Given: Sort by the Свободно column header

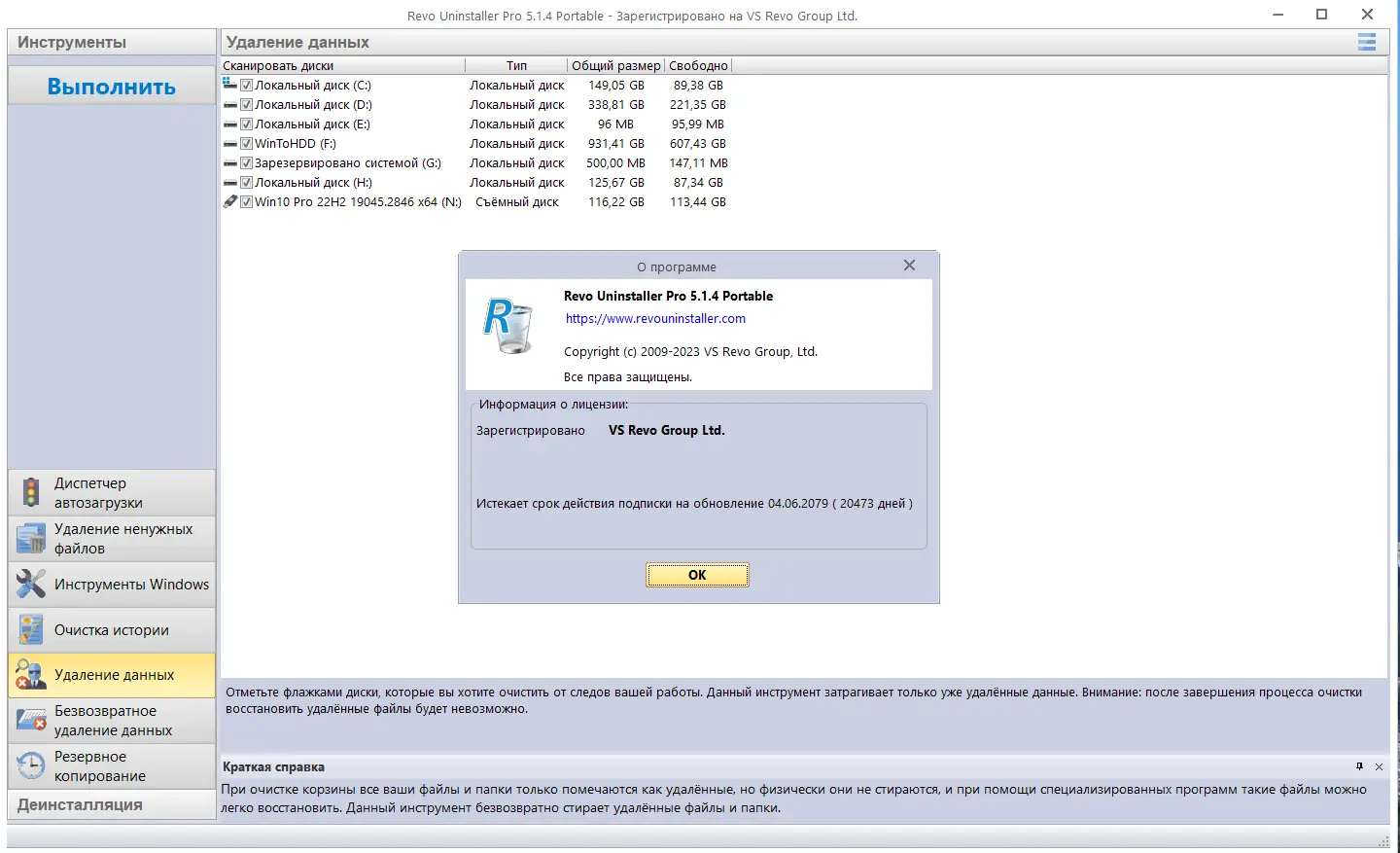Looking at the screenshot, I should 699,65.
